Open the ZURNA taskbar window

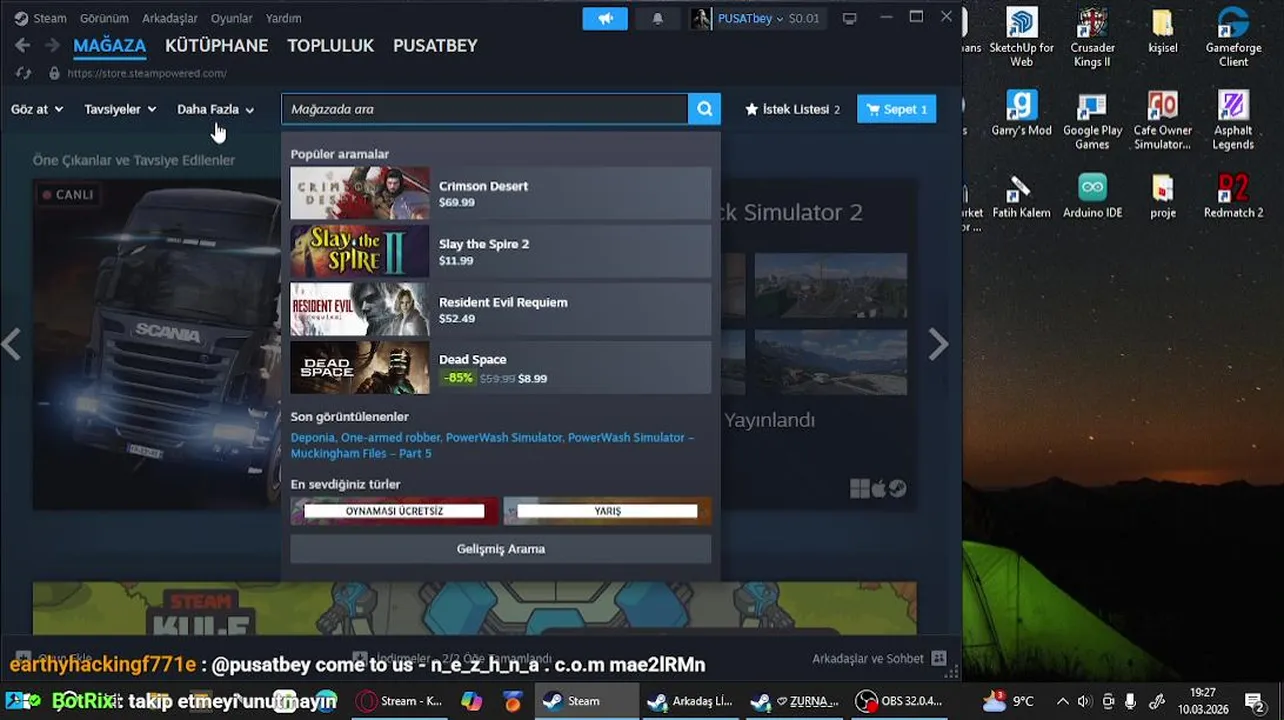point(794,701)
